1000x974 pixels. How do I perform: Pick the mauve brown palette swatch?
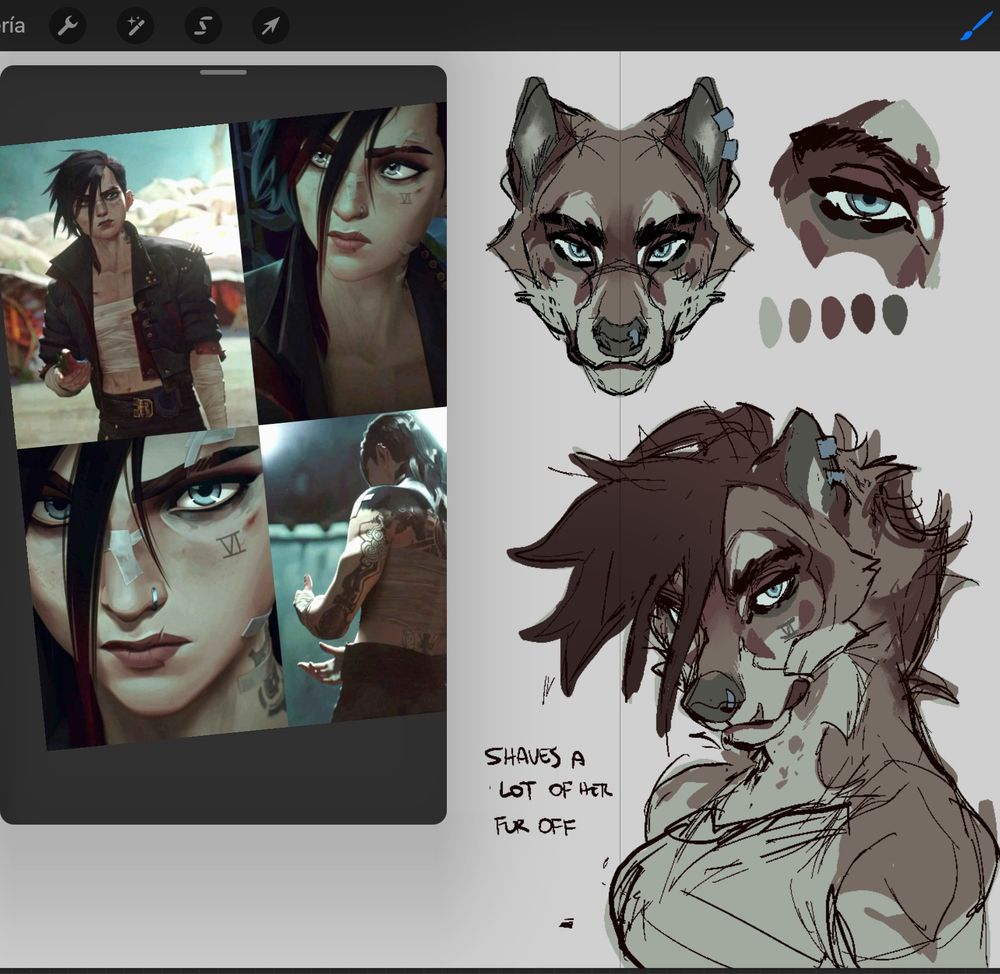pyautogui.click(x=800, y=320)
